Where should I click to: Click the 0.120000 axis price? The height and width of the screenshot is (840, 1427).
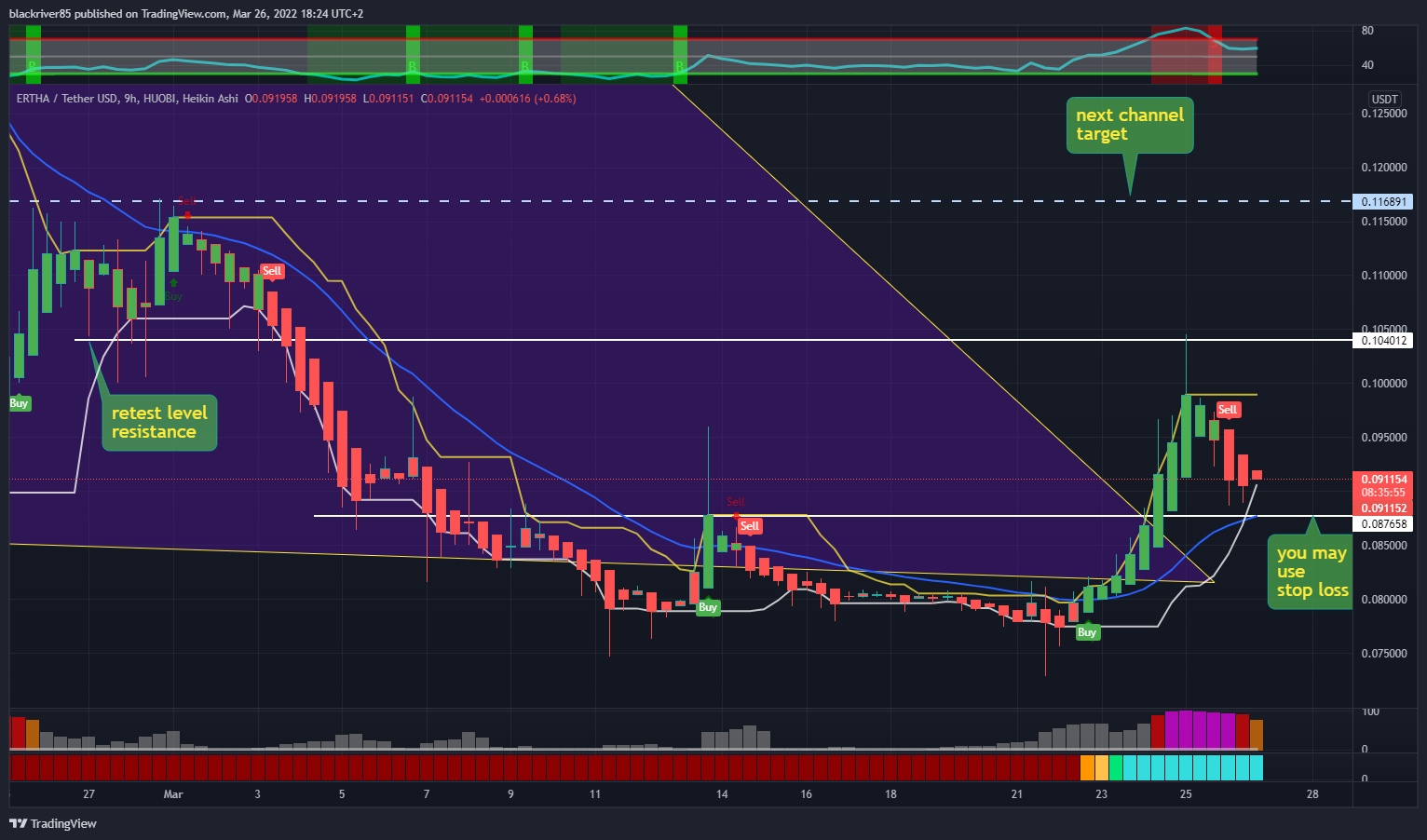1384,168
